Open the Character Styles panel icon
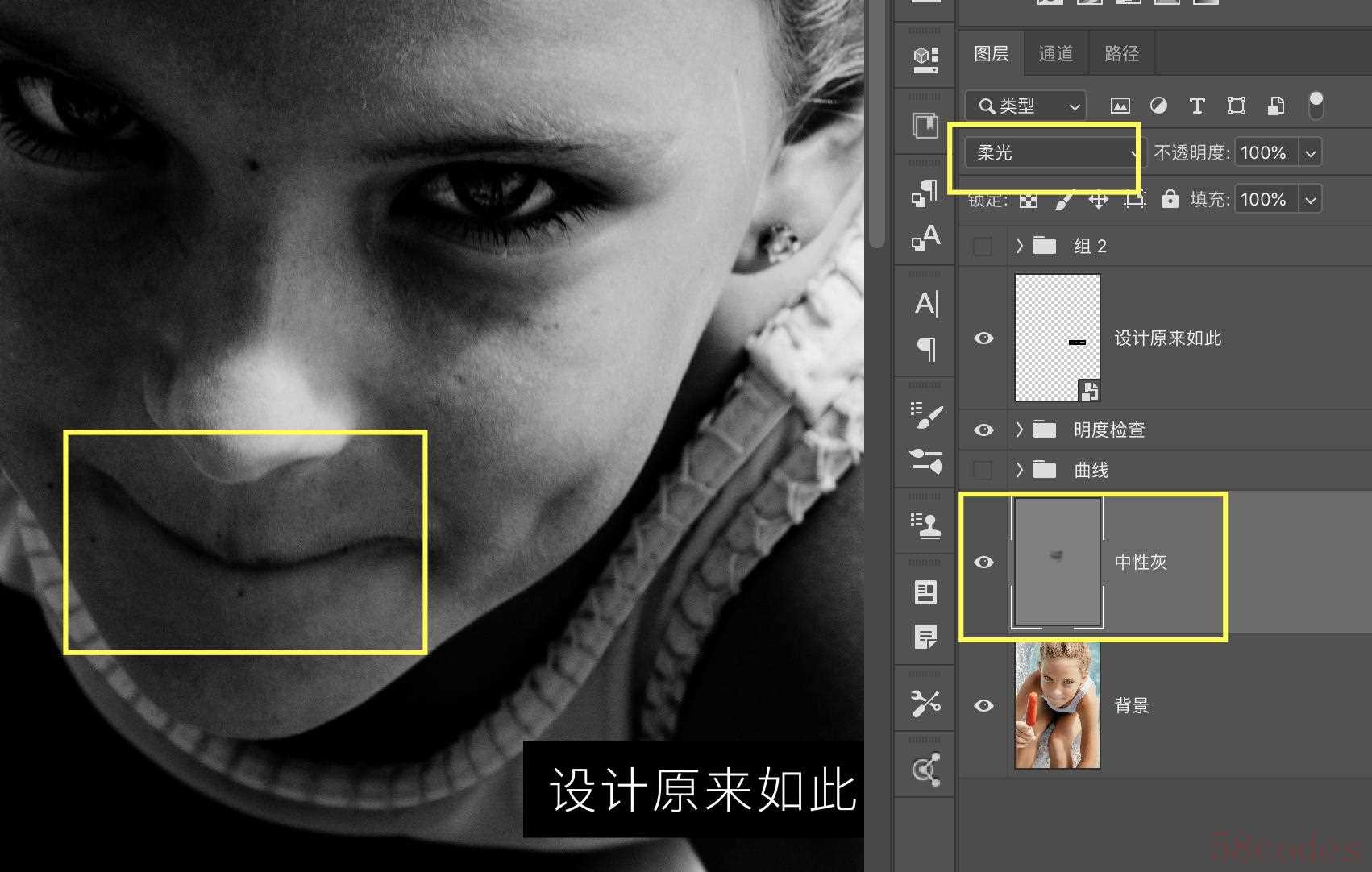This screenshot has height=872, width=1372. 925,238
